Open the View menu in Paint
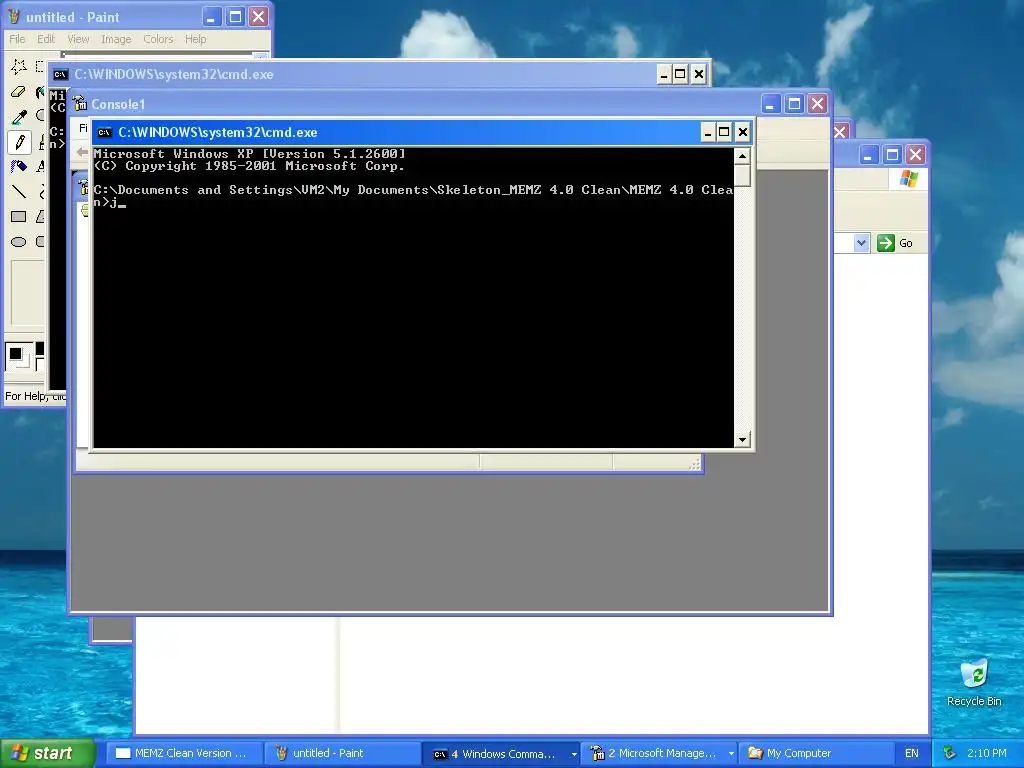 point(78,39)
